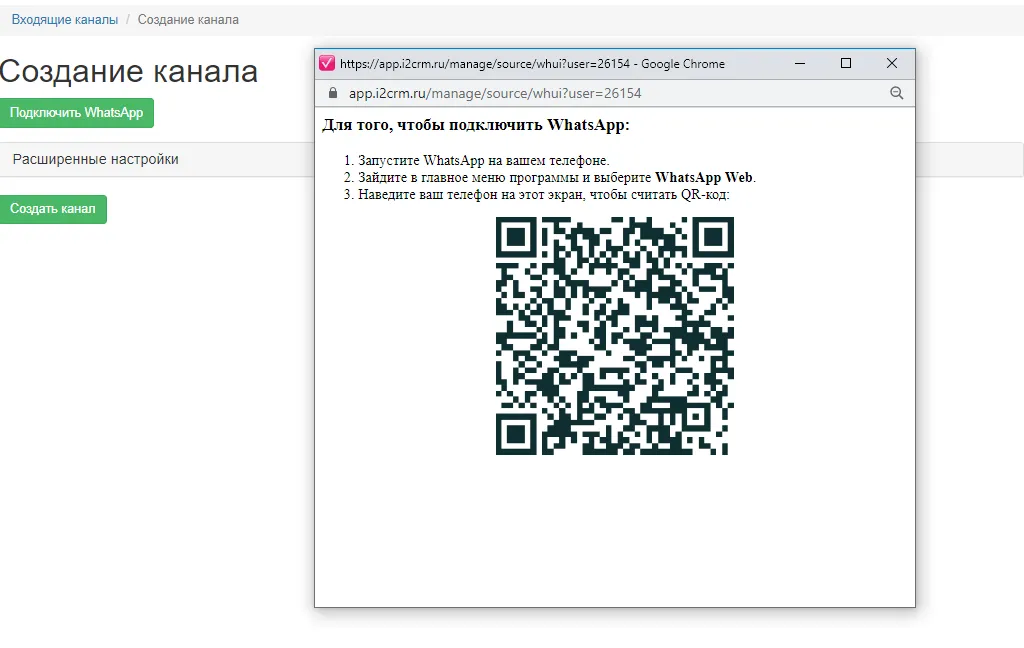Screen dimensions: 1024x648
Task: Click the padlock security icon in the address bar
Action: click(x=332, y=93)
